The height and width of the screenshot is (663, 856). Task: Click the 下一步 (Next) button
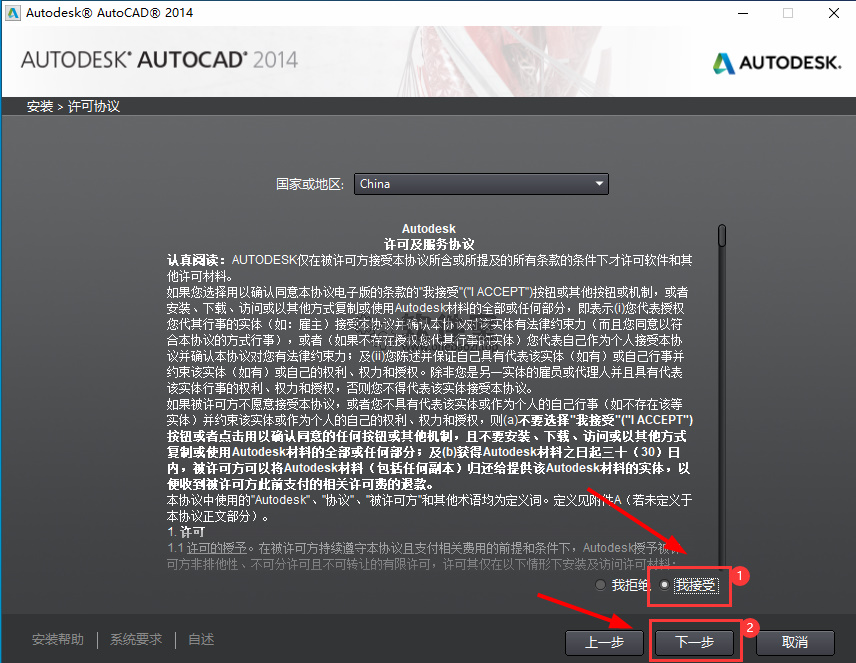694,642
